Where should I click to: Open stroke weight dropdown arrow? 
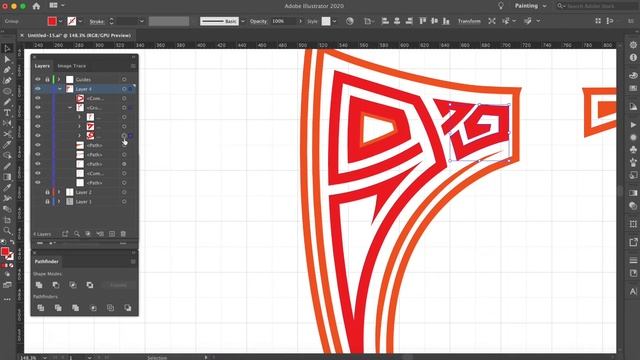[142, 21]
